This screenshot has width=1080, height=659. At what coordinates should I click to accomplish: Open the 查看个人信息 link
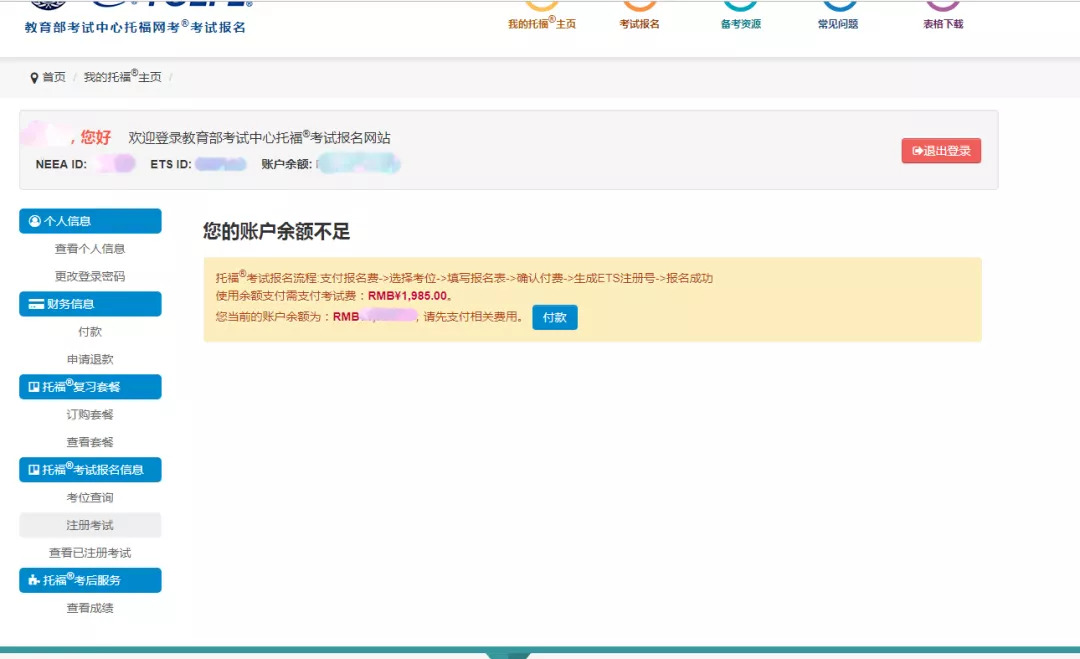click(90, 248)
